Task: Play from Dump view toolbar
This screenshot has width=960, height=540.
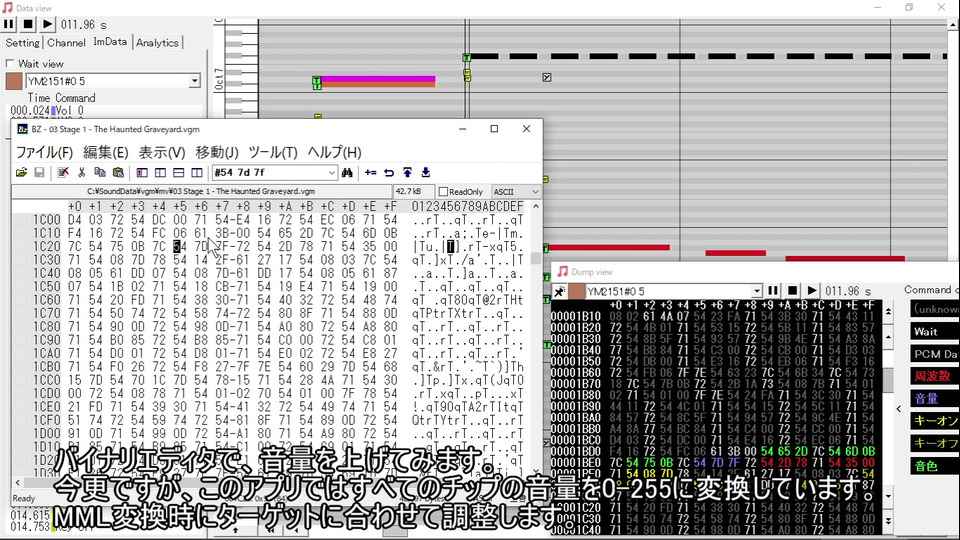Action: (812, 291)
